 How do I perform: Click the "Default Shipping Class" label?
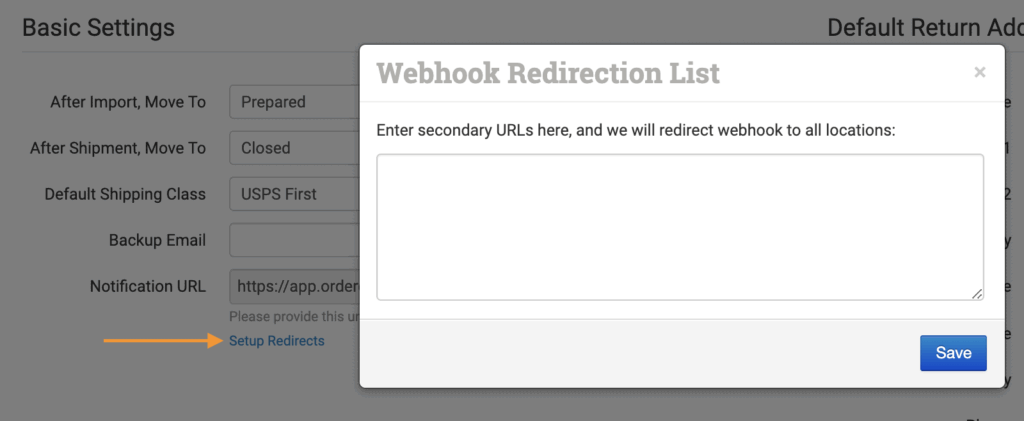tap(125, 194)
